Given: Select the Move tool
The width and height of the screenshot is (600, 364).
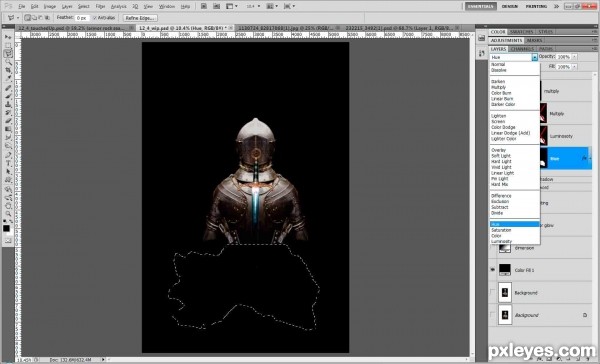Looking at the screenshot, I should click(8, 37).
